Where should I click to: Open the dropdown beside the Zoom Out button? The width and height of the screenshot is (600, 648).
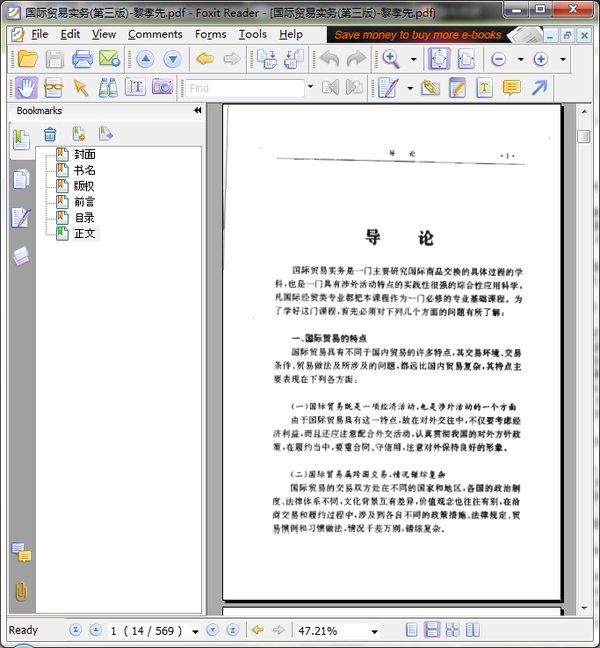point(521,60)
